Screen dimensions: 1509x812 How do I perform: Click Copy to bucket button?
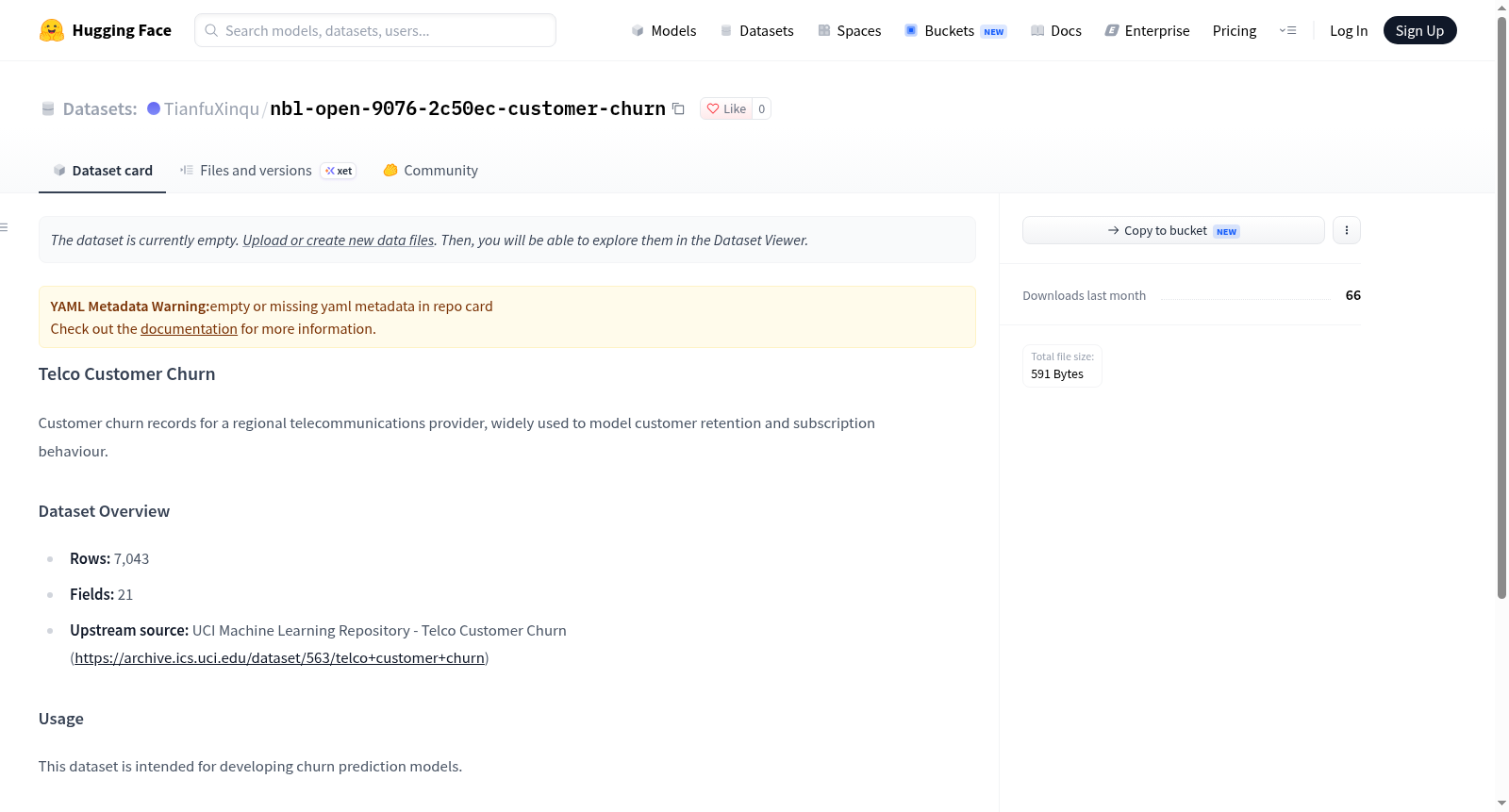tap(1173, 230)
